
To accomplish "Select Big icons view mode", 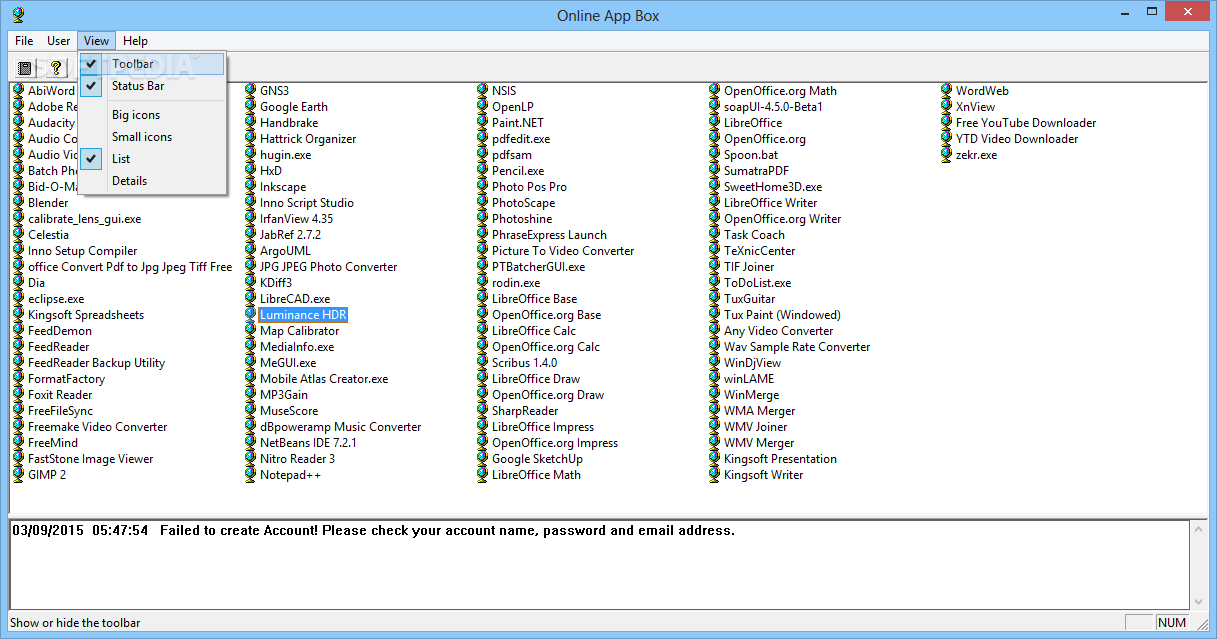I will click(153, 115).
